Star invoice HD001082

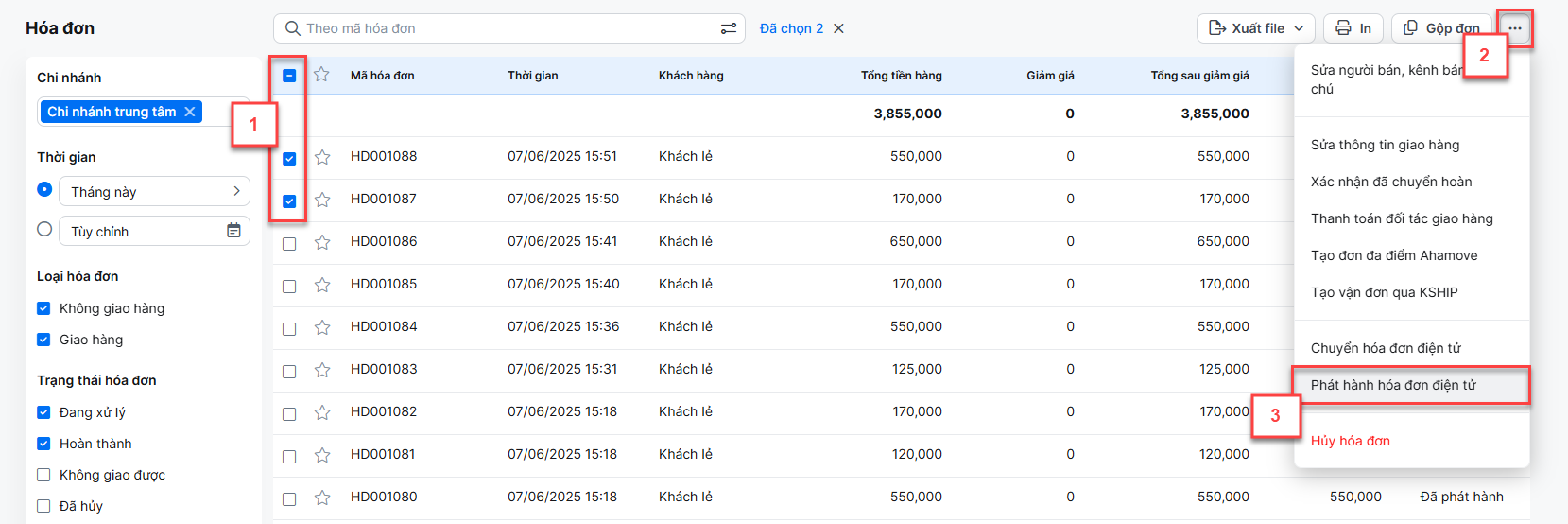[x=322, y=412]
